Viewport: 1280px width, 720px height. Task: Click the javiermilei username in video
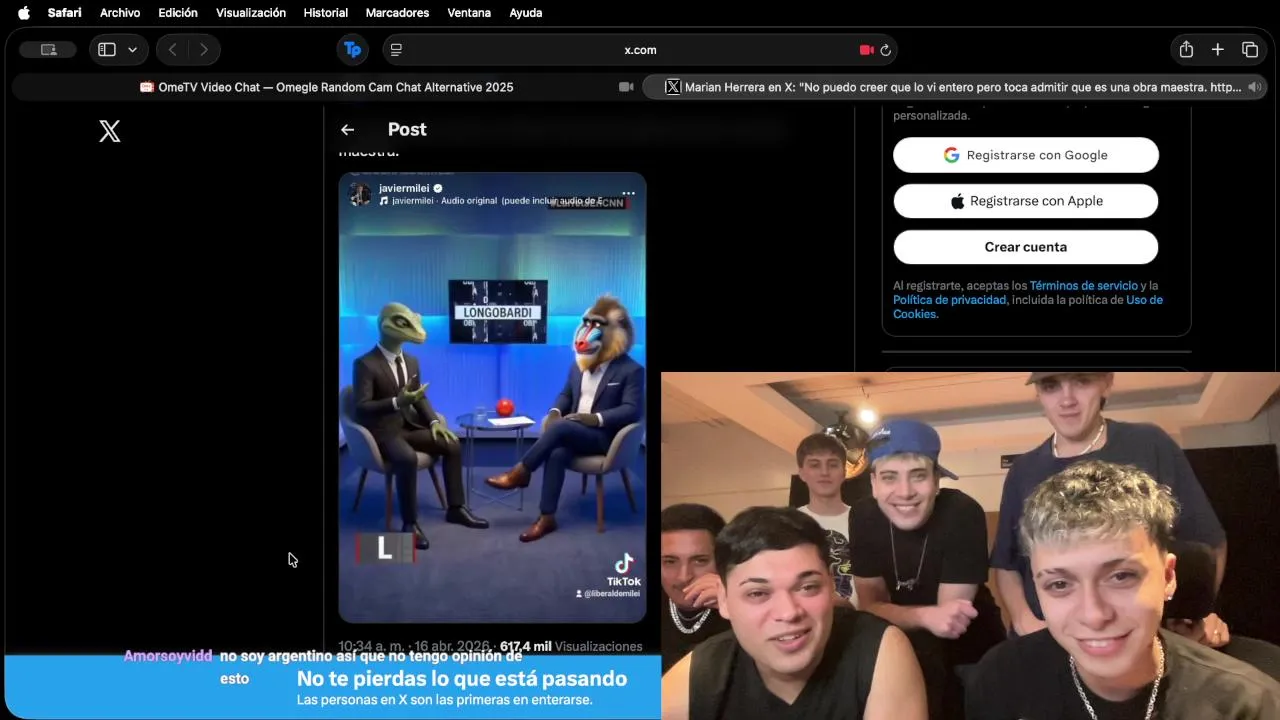point(404,188)
